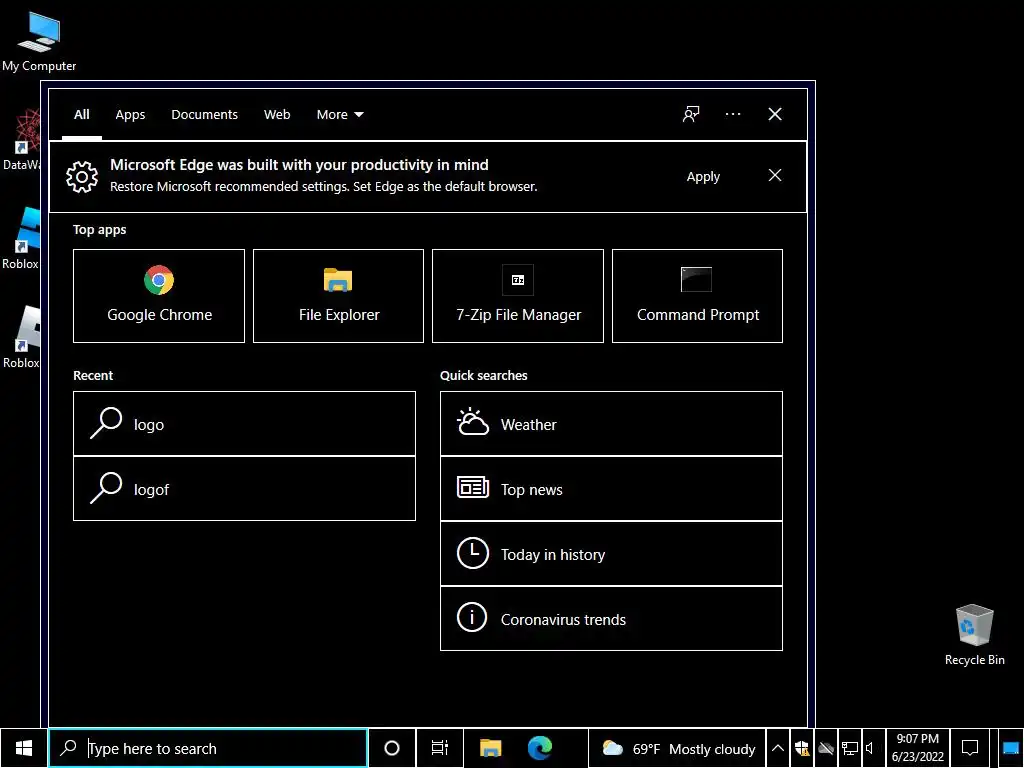Switch to the Web tab
The height and width of the screenshot is (768, 1024).
click(277, 114)
